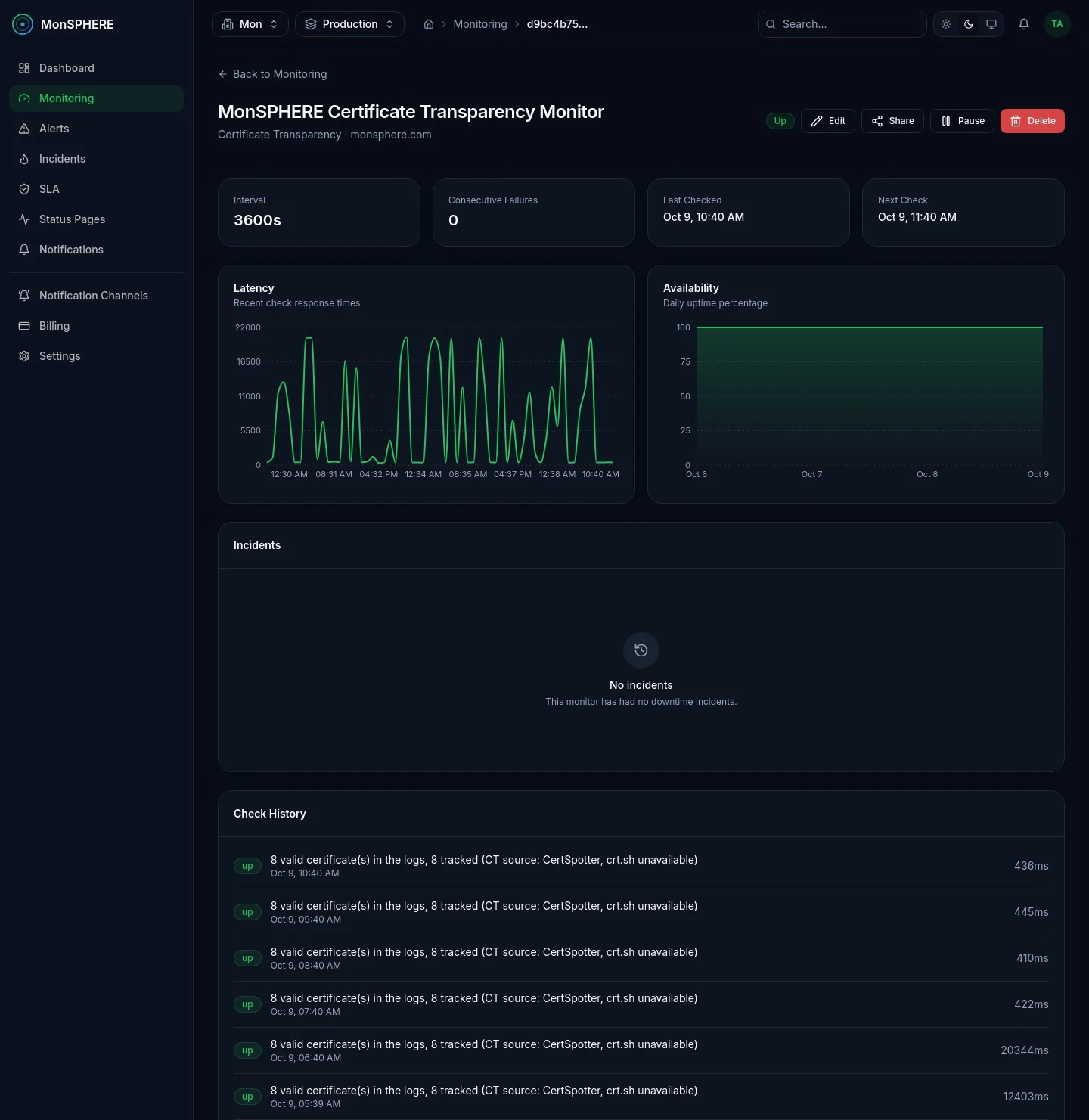Click the Oct 9, 08:40 AM check row
The width and height of the screenshot is (1089, 1120).
point(641,958)
